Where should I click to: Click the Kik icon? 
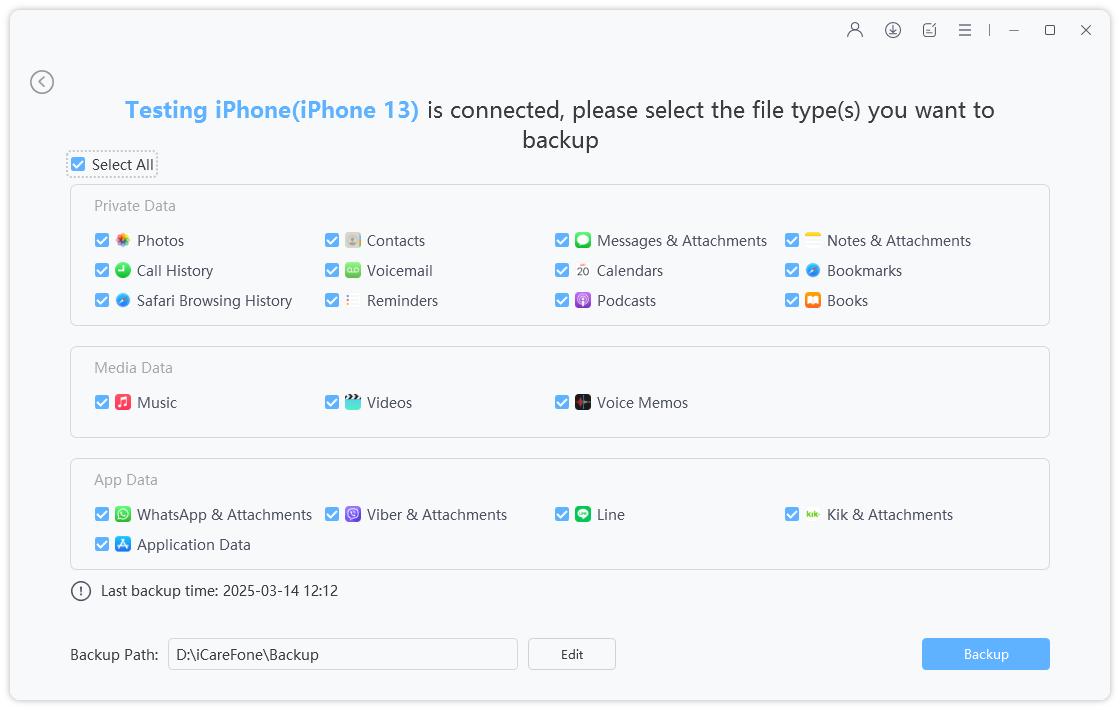click(x=813, y=514)
